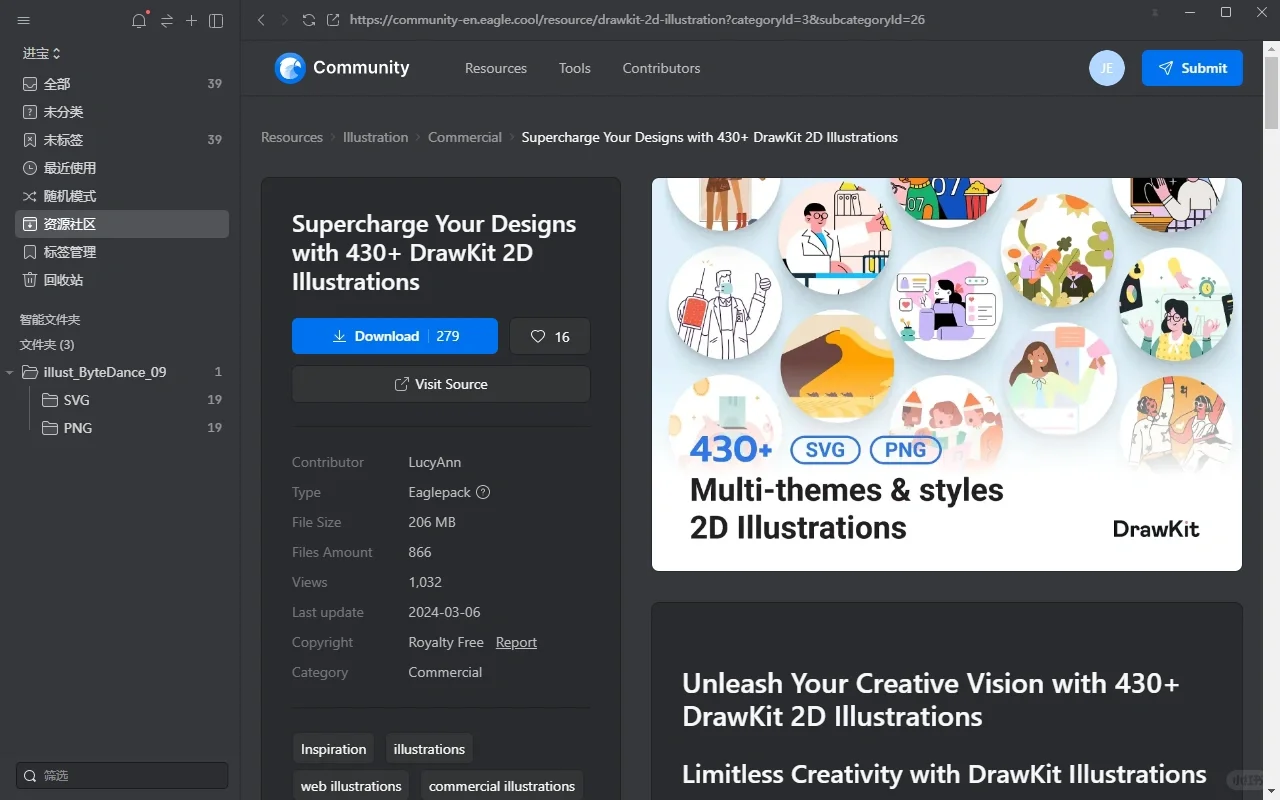Click the PNG folder icon

click(x=50, y=428)
